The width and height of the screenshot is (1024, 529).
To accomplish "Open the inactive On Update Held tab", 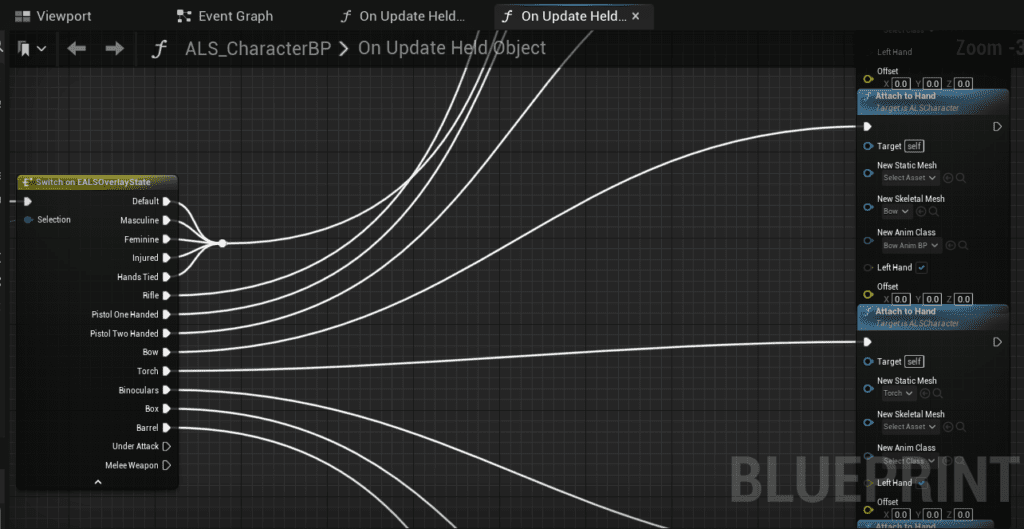I will point(403,16).
